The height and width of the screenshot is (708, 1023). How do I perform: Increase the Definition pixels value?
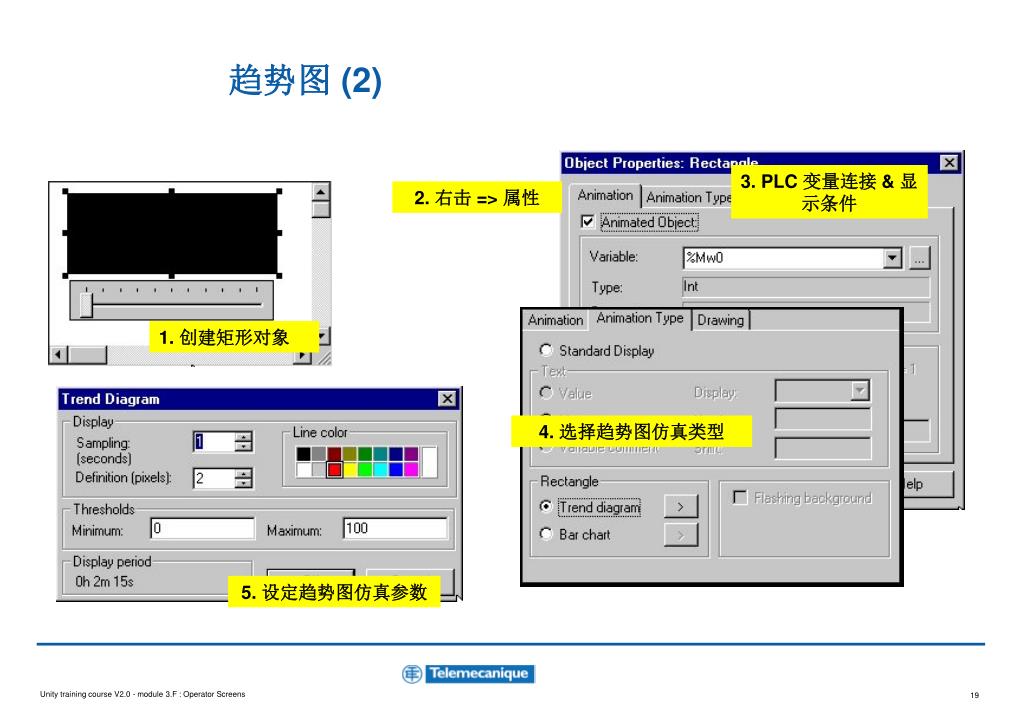(x=243, y=474)
